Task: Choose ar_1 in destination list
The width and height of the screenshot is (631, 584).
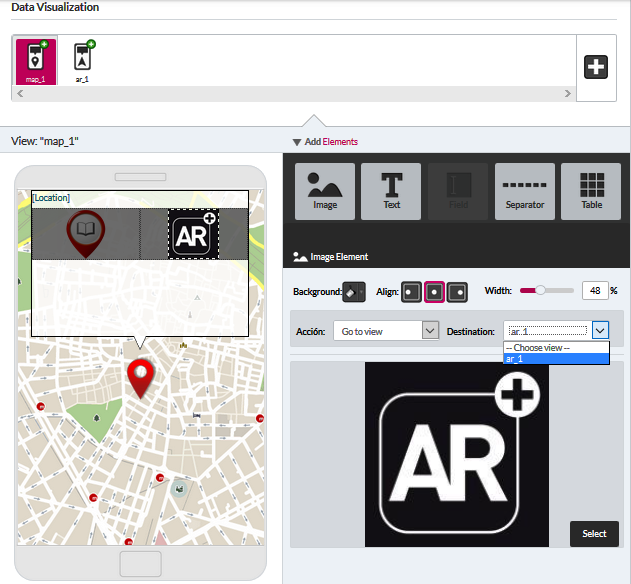Action: tap(556, 359)
